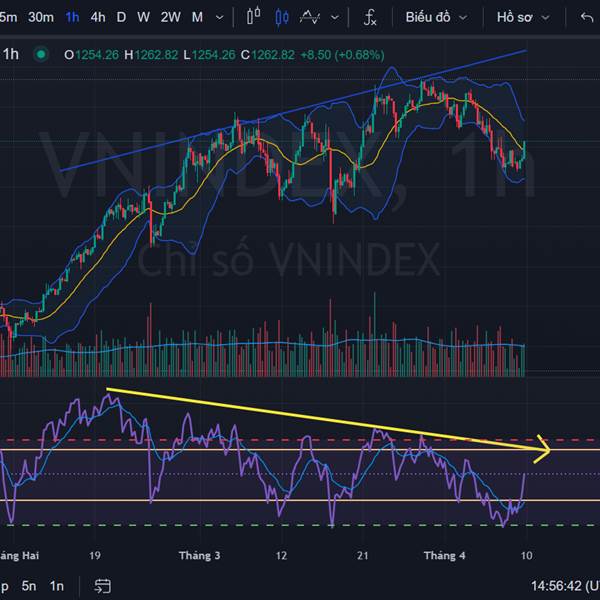The image size is (600, 600).
Task: Click the high value H1262.82
Action: coord(151,55)
